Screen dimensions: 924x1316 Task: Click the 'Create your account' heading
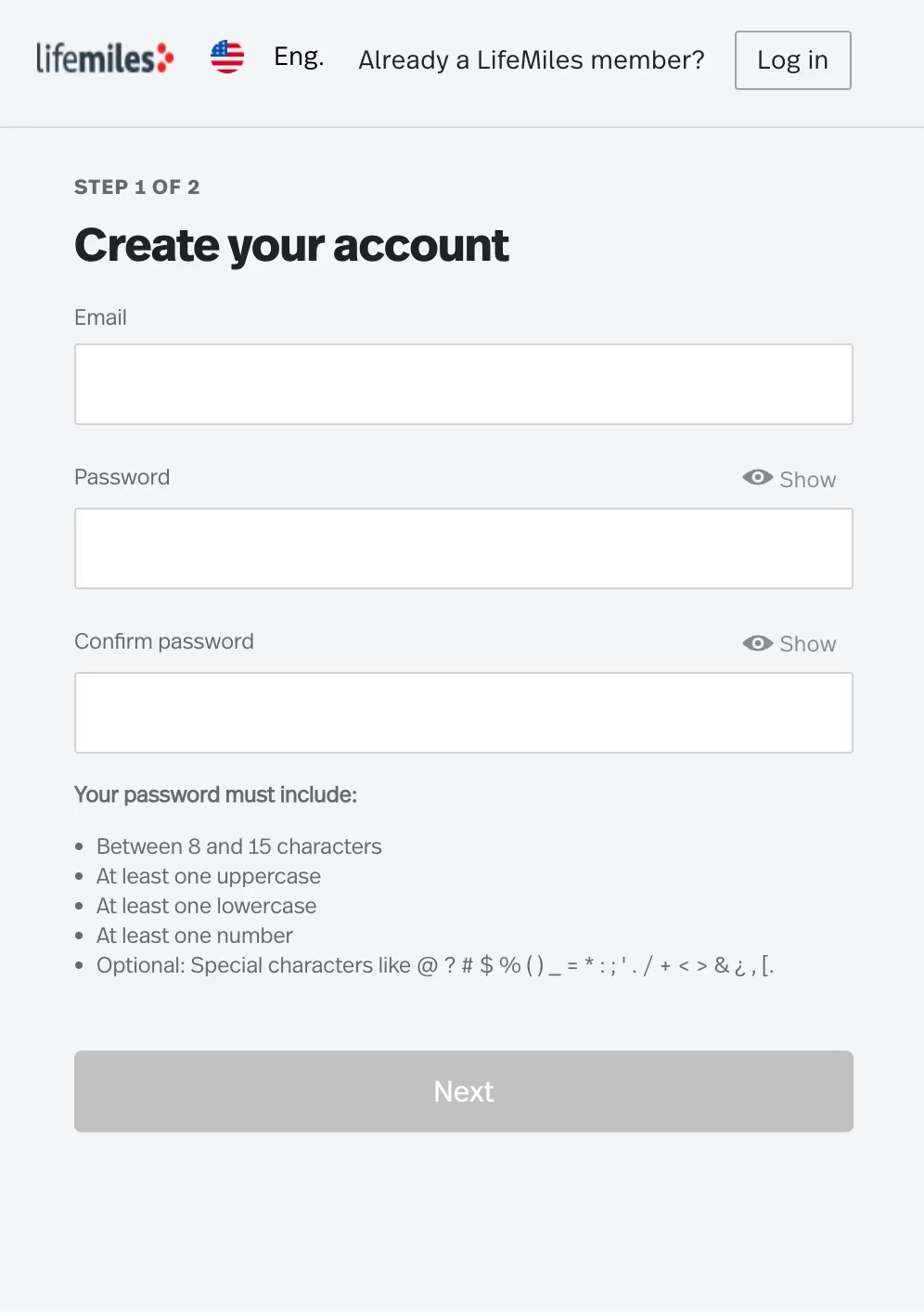coord(291,246)
